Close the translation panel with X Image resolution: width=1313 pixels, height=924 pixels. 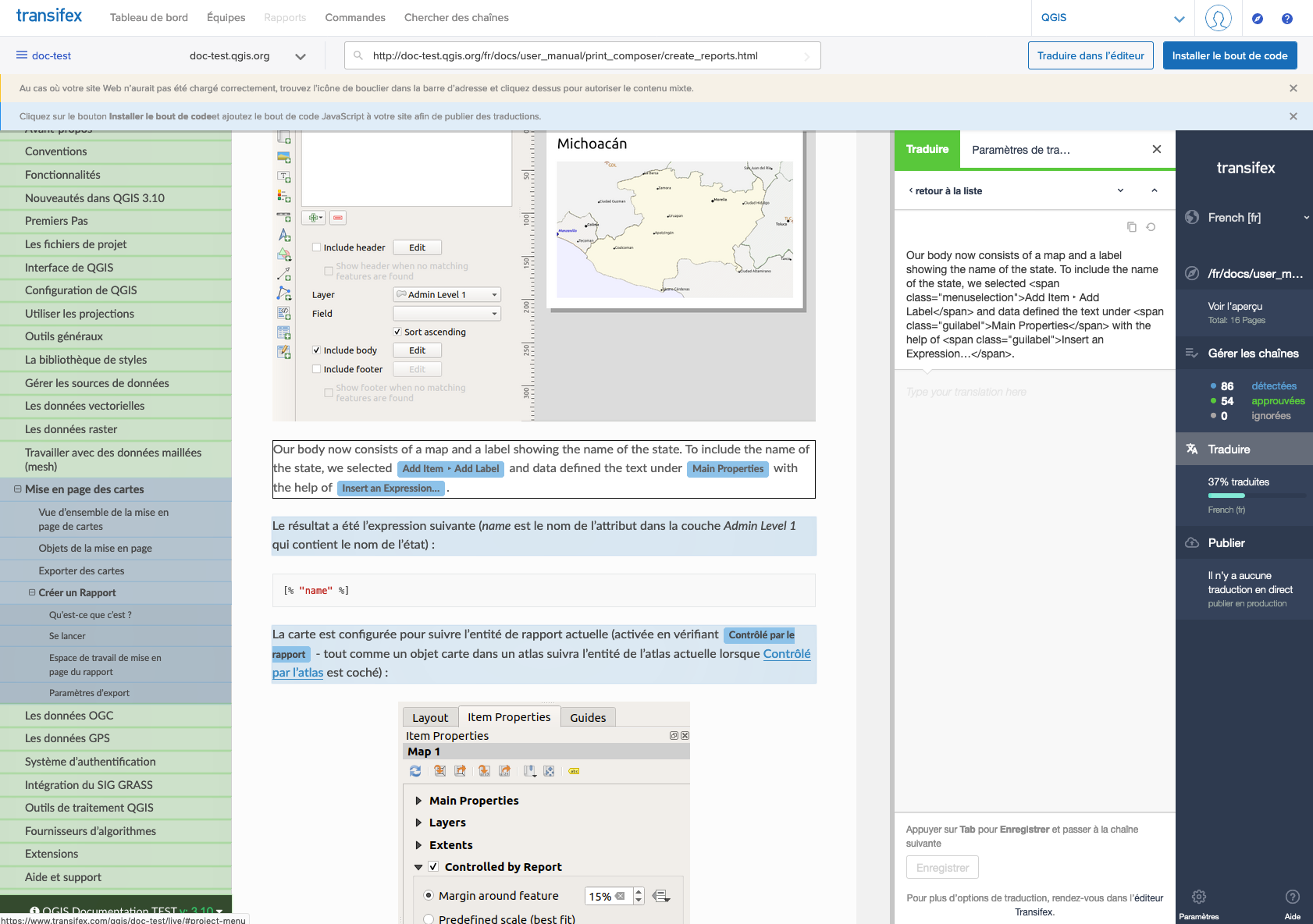coord(1157,149)
